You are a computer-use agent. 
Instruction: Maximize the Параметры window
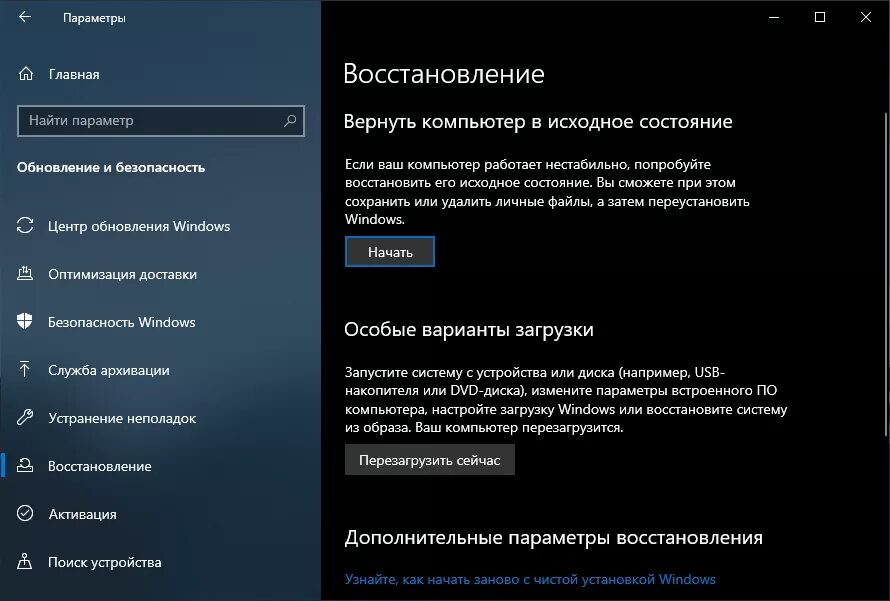coord(820,18)
